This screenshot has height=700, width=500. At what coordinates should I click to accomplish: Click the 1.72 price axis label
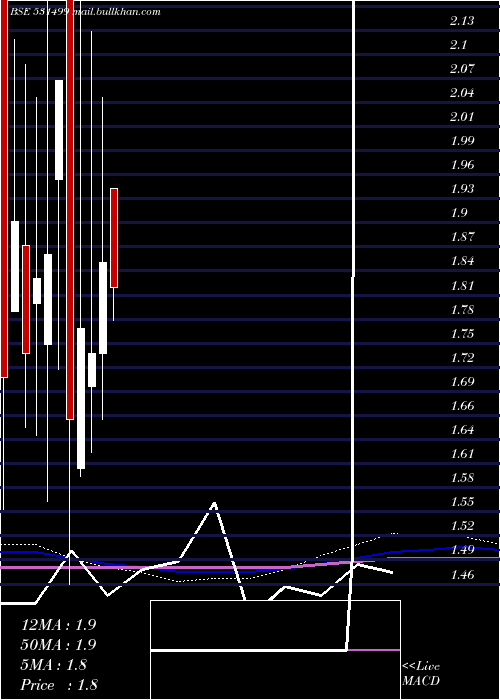(x=462, y=358)
